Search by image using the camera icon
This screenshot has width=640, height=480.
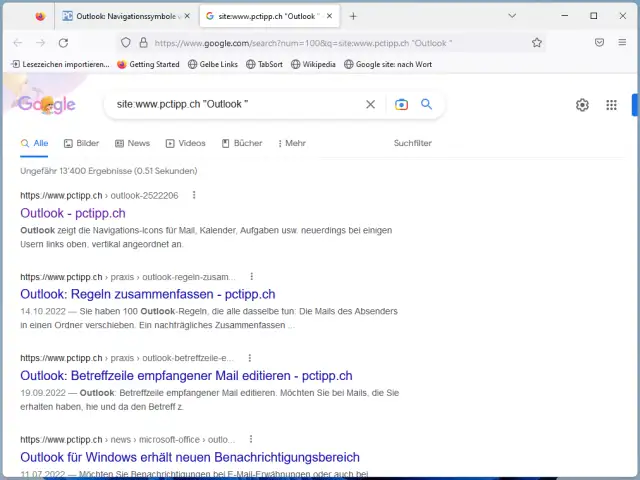point(401,104)
